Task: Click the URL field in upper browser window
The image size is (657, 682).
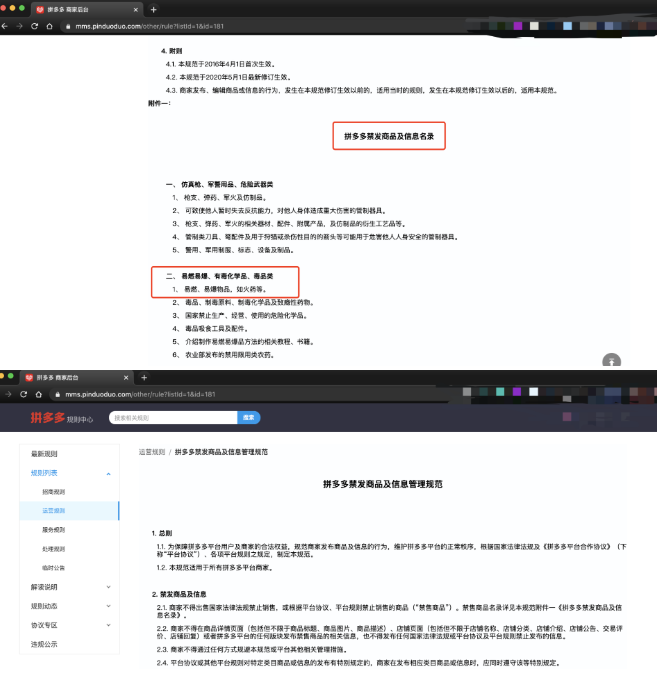Action: click(261, 27)
